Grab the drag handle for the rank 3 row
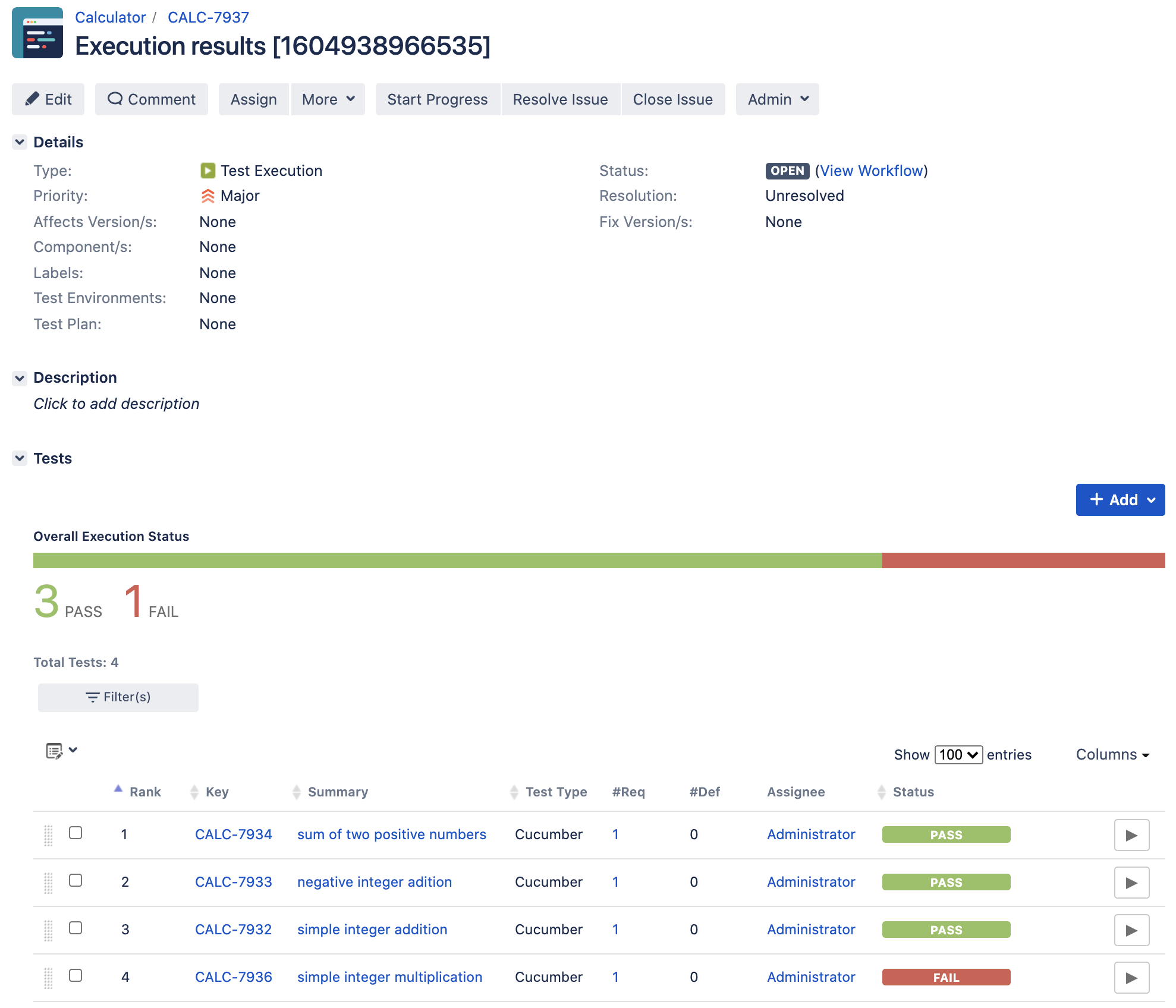This screenshot has width=1176, height=1008. pos(49,931)
